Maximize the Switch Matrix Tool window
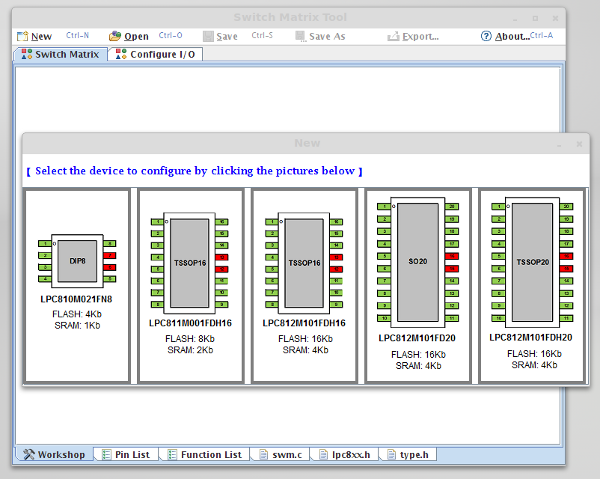The height and width of the screenshot is (479, 600). 535,18
